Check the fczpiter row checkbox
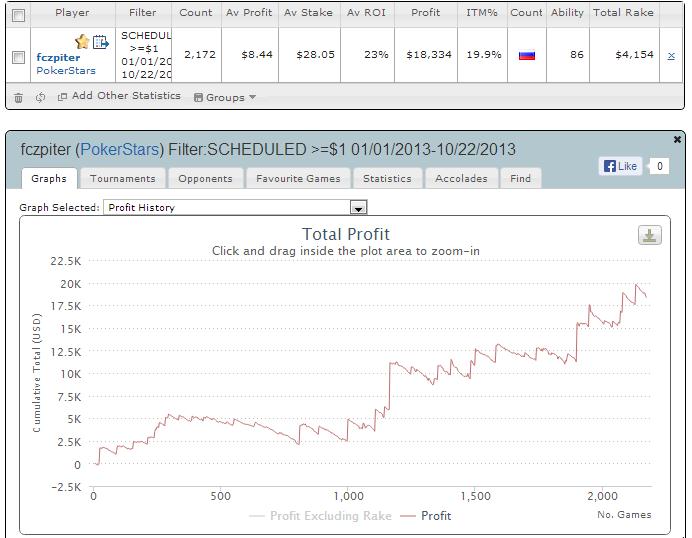692x538 pixels. (x=19, y=57)
